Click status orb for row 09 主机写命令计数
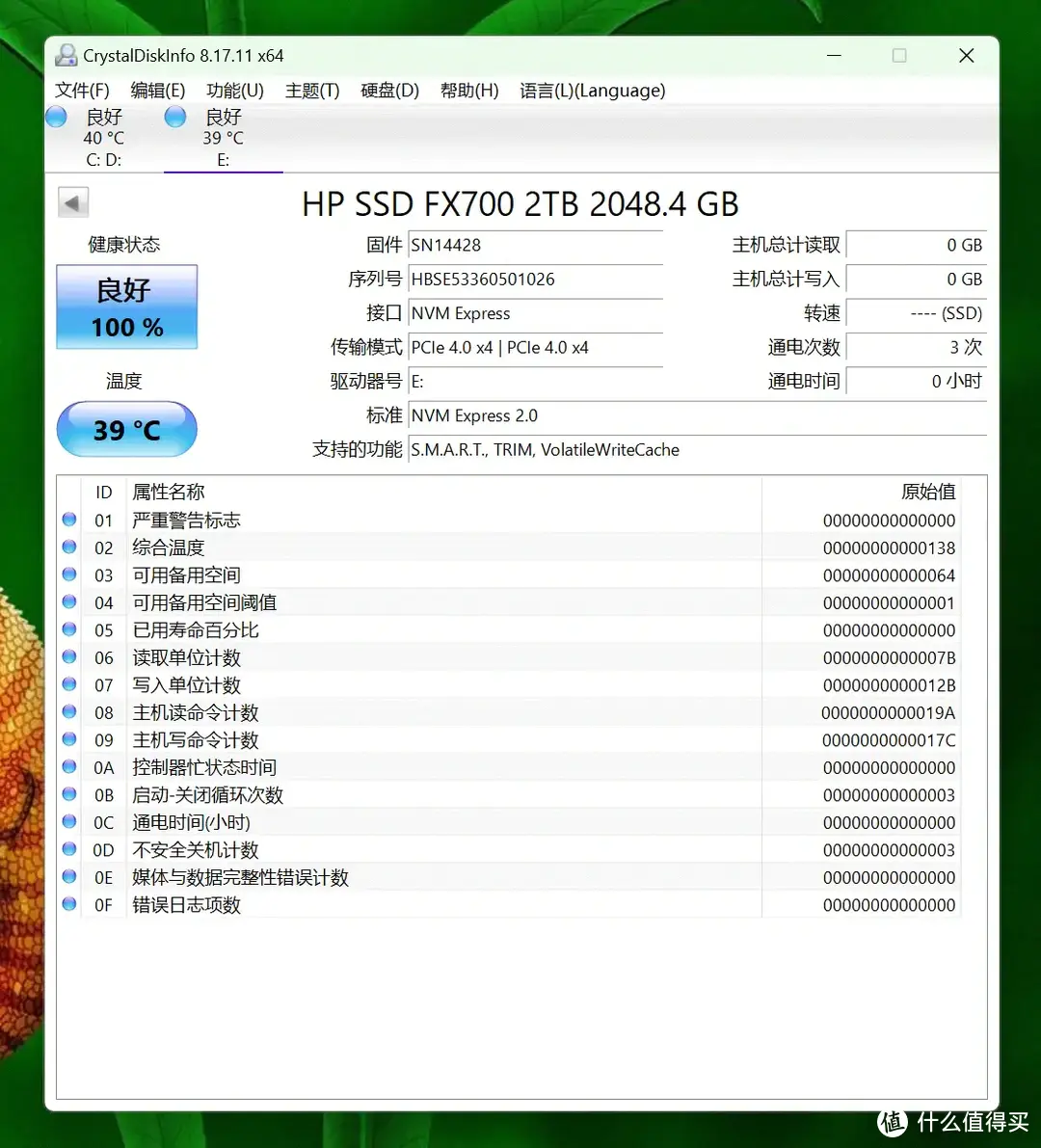The image size is (1041, 1148). tap(69, 739)
